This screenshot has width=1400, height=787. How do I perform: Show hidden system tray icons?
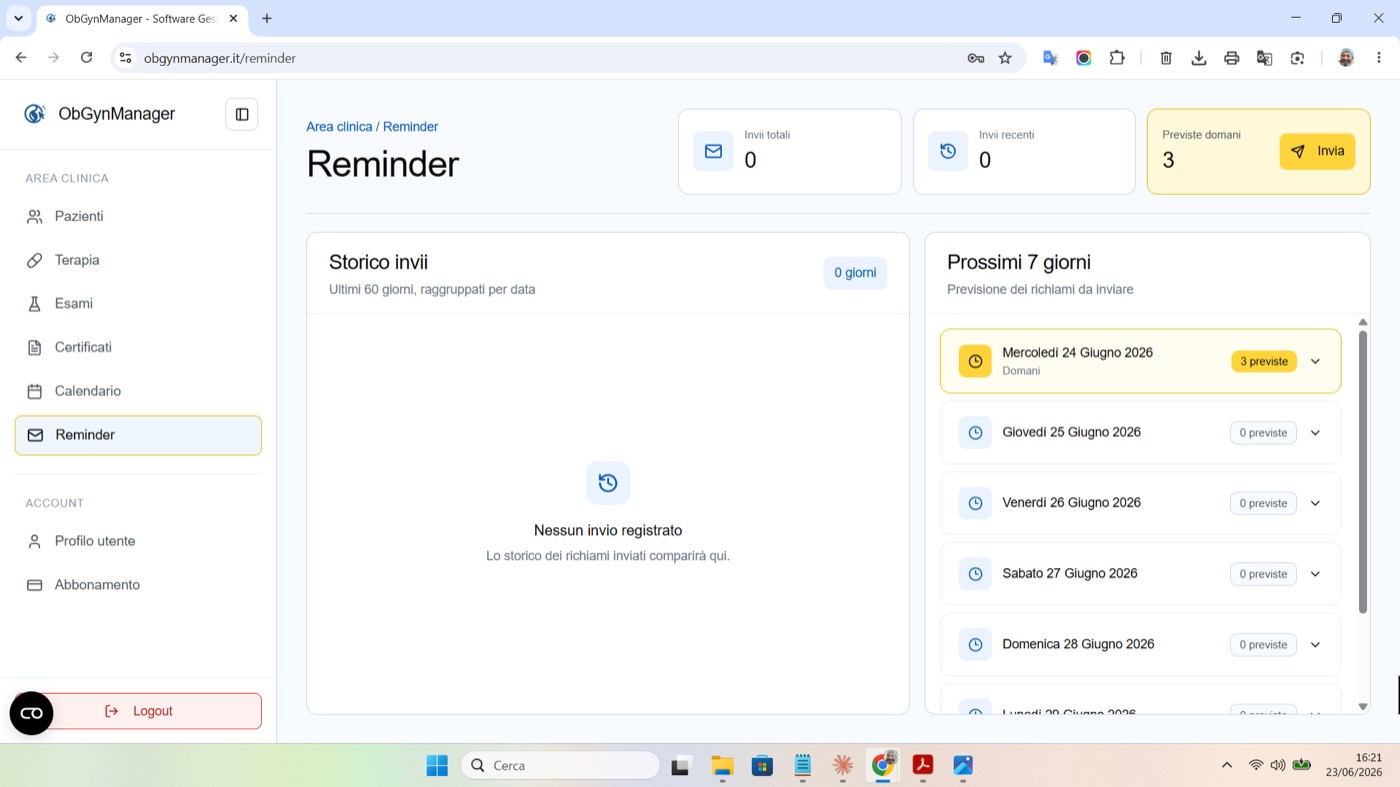coord(1227,765)
